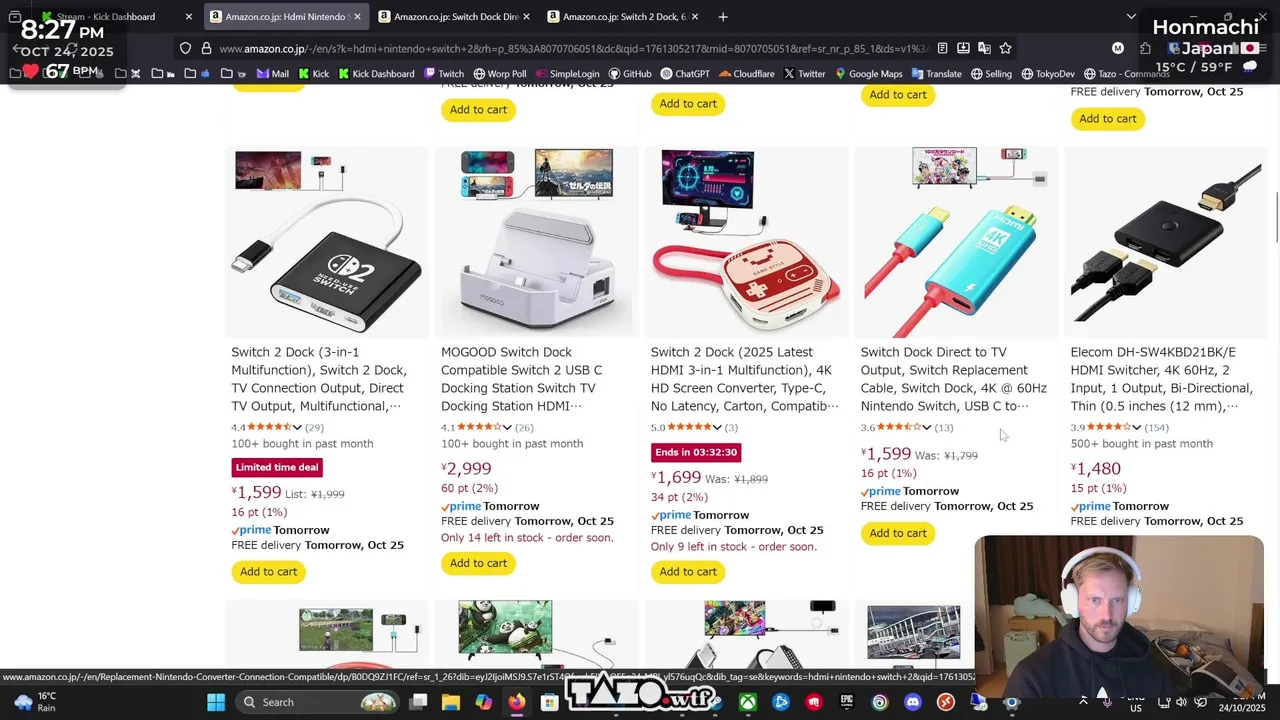The image size is (1280, 720).
Task: Add the MOGOOD Switch Dock to cart
Action: 478,563
